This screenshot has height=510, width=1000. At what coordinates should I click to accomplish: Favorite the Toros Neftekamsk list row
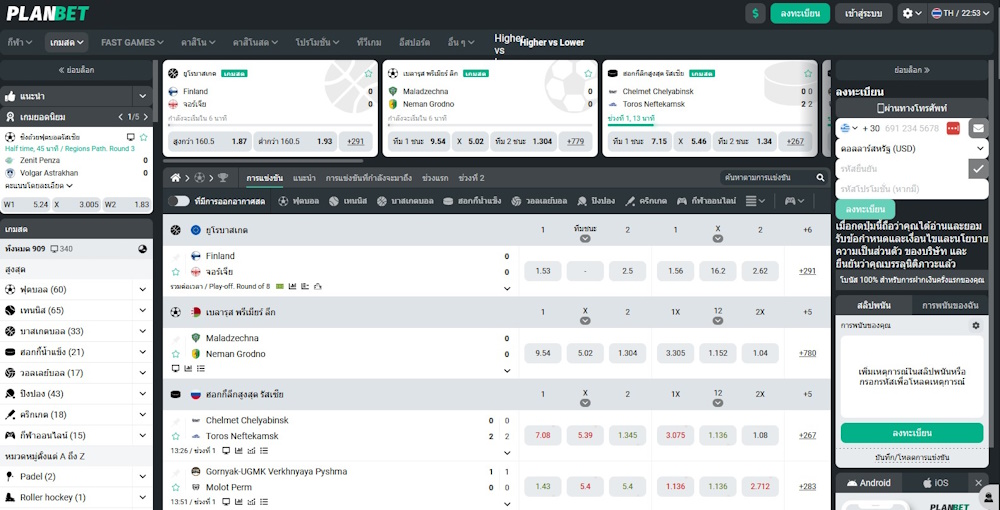176,436
